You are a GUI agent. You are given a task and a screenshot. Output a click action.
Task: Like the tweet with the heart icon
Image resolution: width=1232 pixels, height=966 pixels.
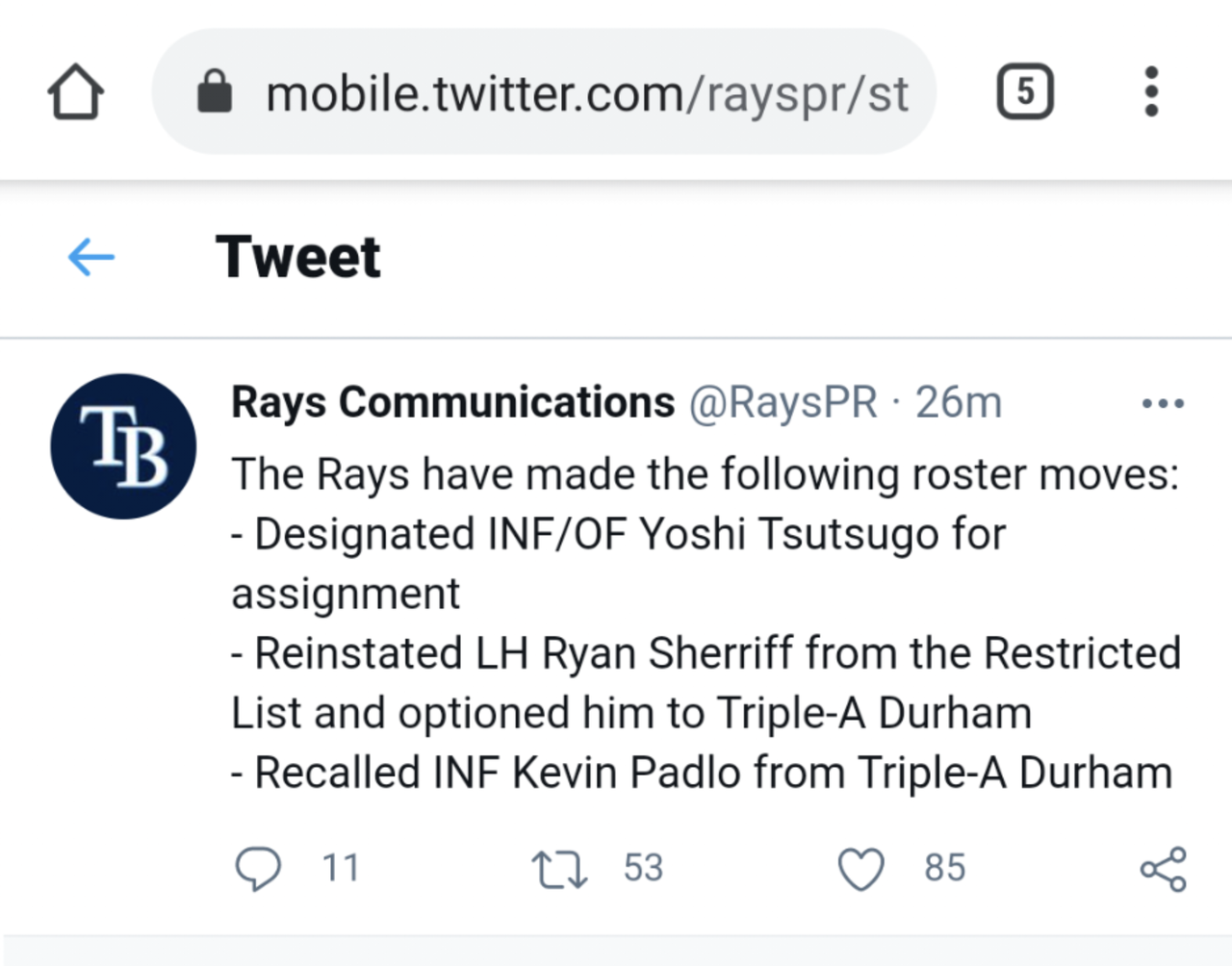point(860,869)
